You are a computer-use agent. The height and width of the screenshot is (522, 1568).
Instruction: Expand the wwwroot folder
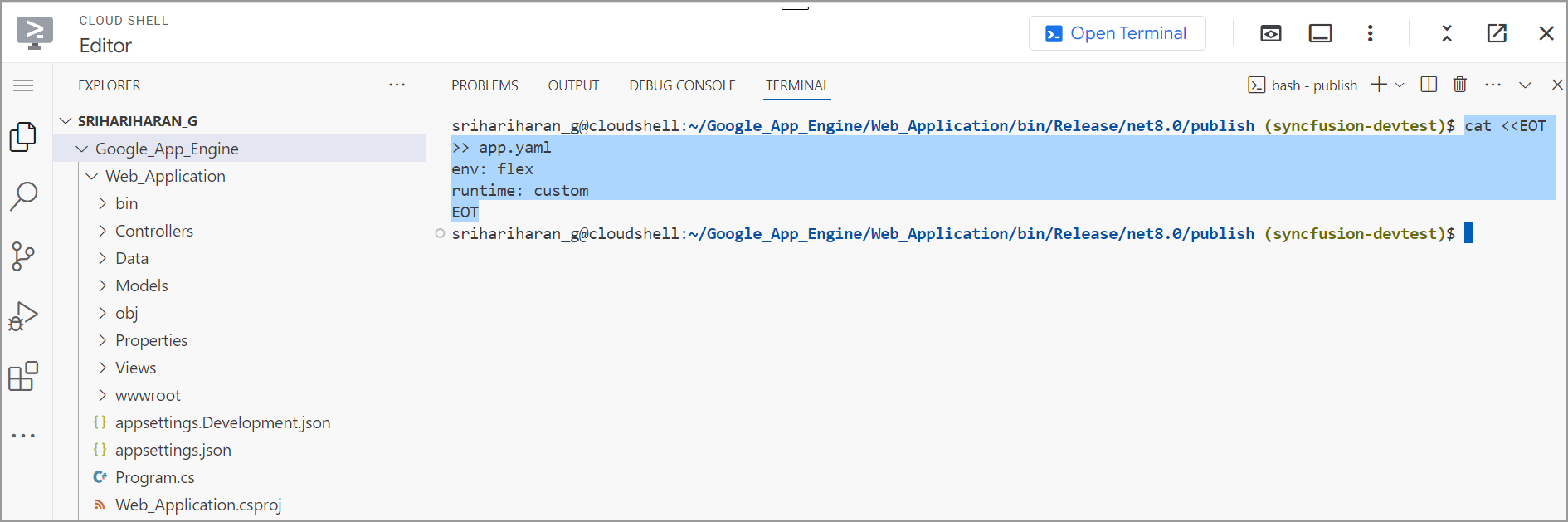point(102,395)
